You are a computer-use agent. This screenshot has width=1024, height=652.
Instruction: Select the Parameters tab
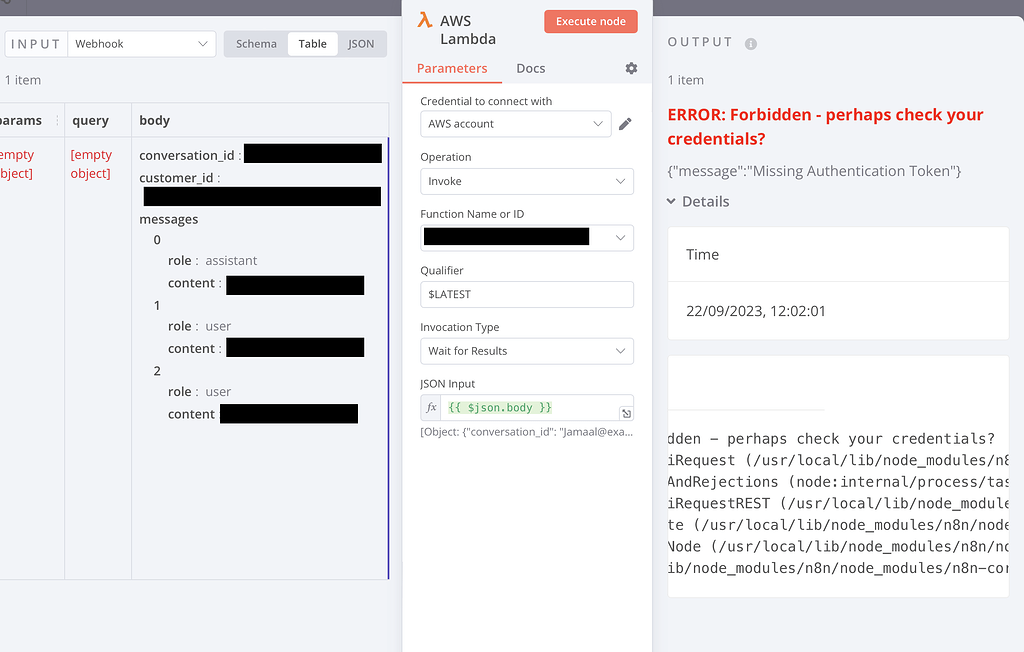click(x=452, y=68)
